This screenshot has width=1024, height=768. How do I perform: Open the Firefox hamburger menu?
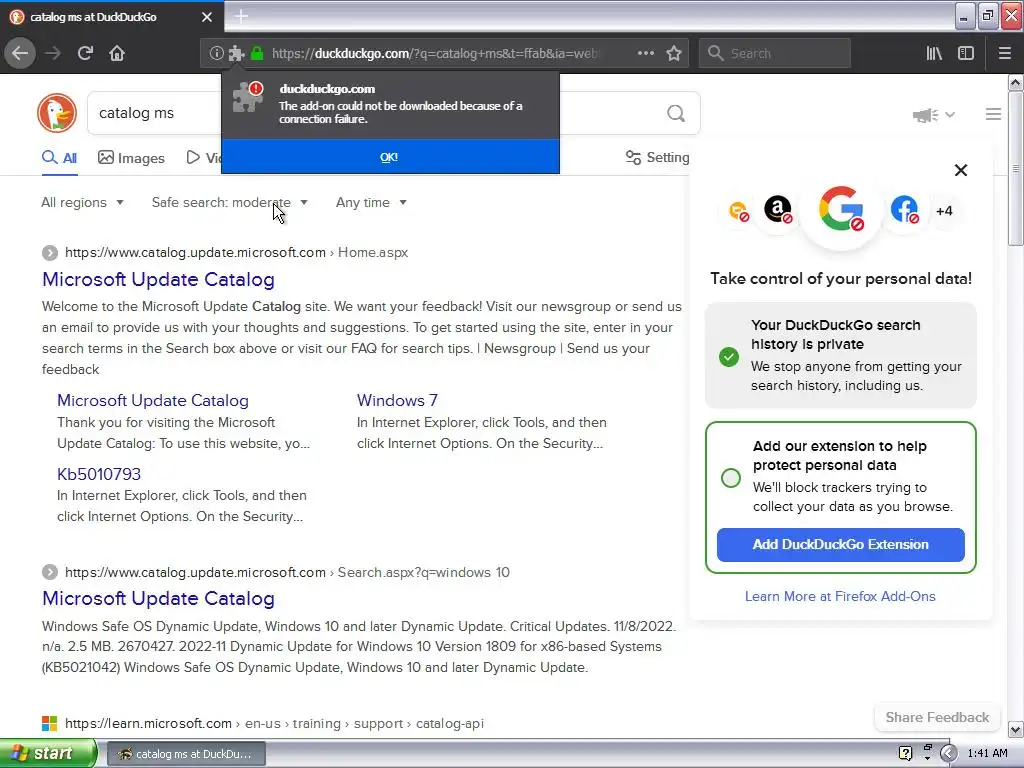tap(1004, 54)
